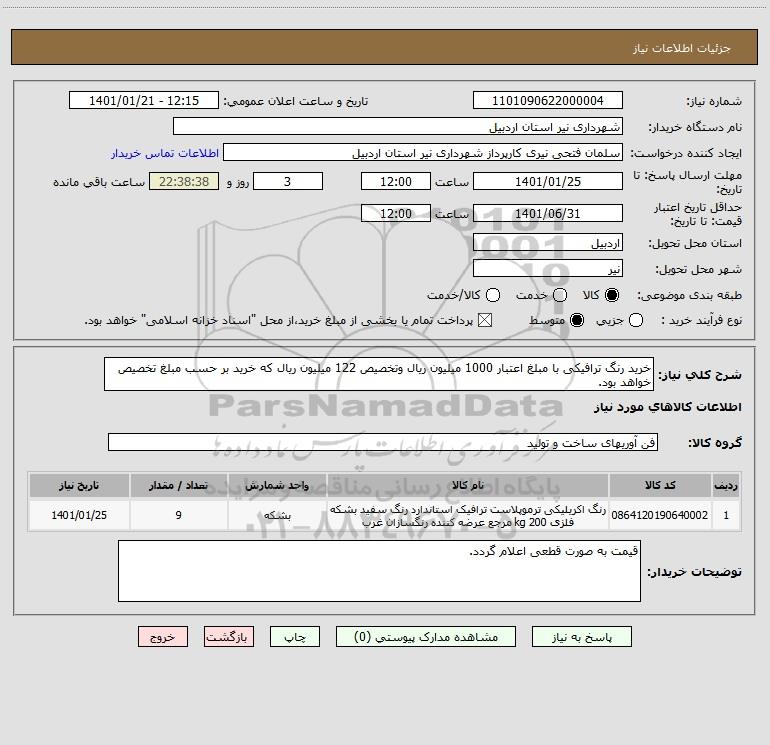770x745 pixels.
Task: Click product code 0864120190640002 cell
Action: (x=660, y=515)
